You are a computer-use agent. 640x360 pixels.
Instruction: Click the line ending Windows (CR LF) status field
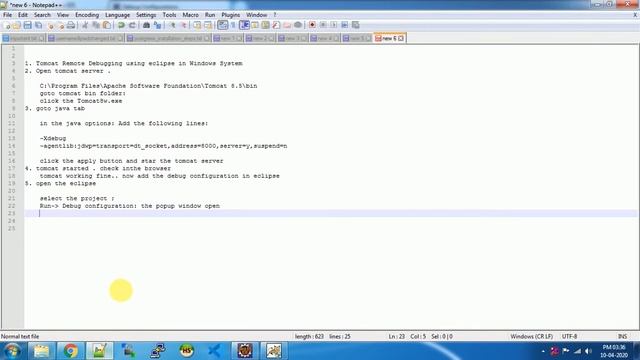click(x=531, y=337)
